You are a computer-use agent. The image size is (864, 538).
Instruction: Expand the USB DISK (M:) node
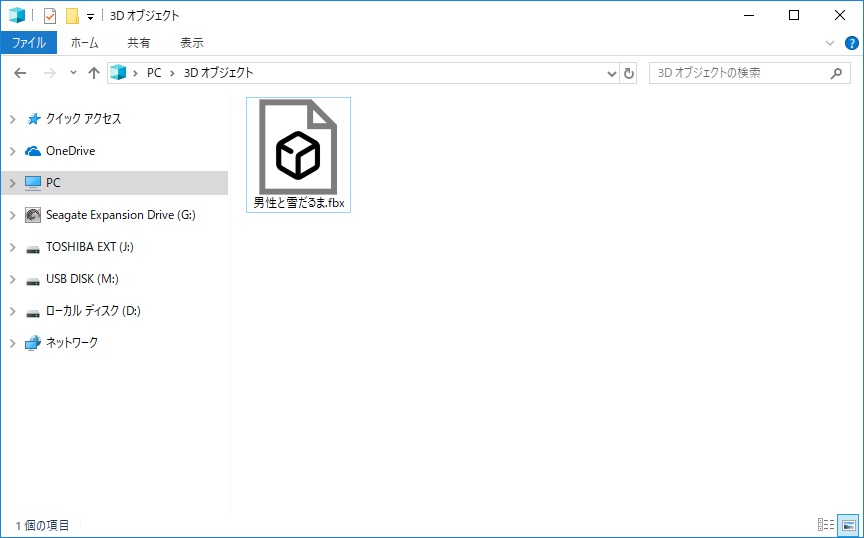click(13, 279)
